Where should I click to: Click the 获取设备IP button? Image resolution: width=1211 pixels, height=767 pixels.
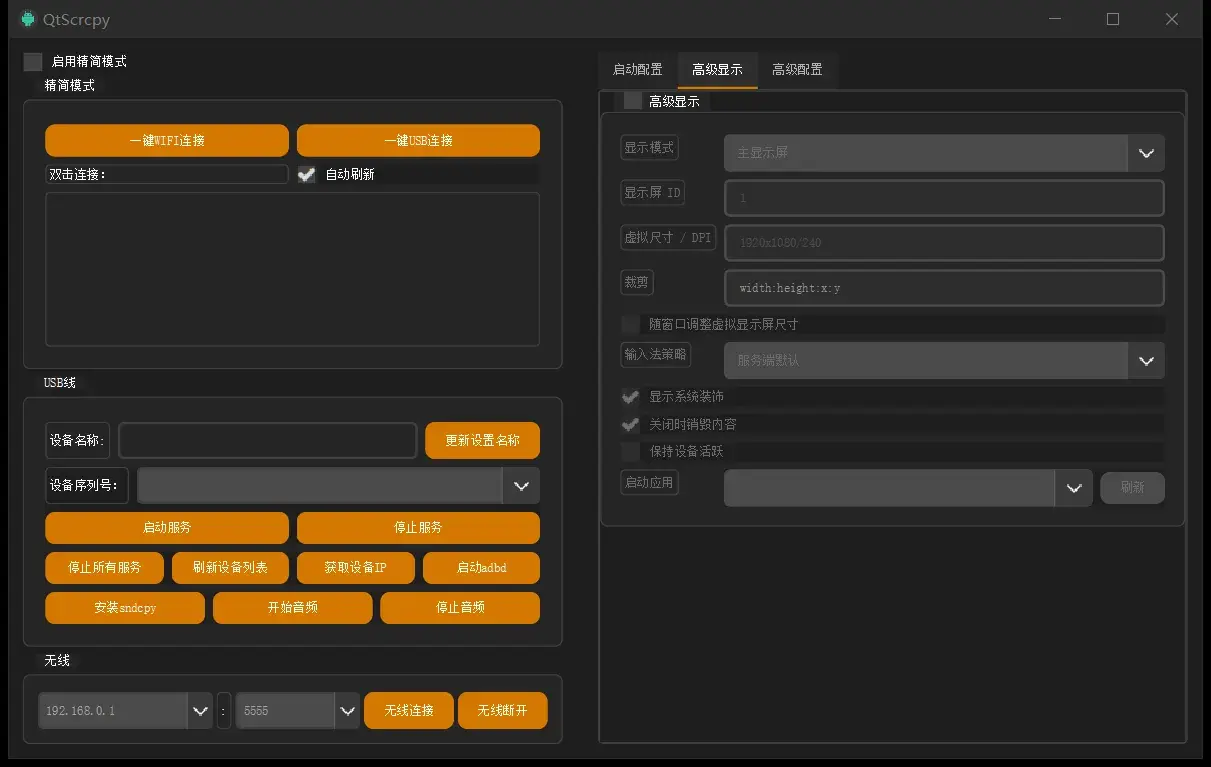coord(355,568)
